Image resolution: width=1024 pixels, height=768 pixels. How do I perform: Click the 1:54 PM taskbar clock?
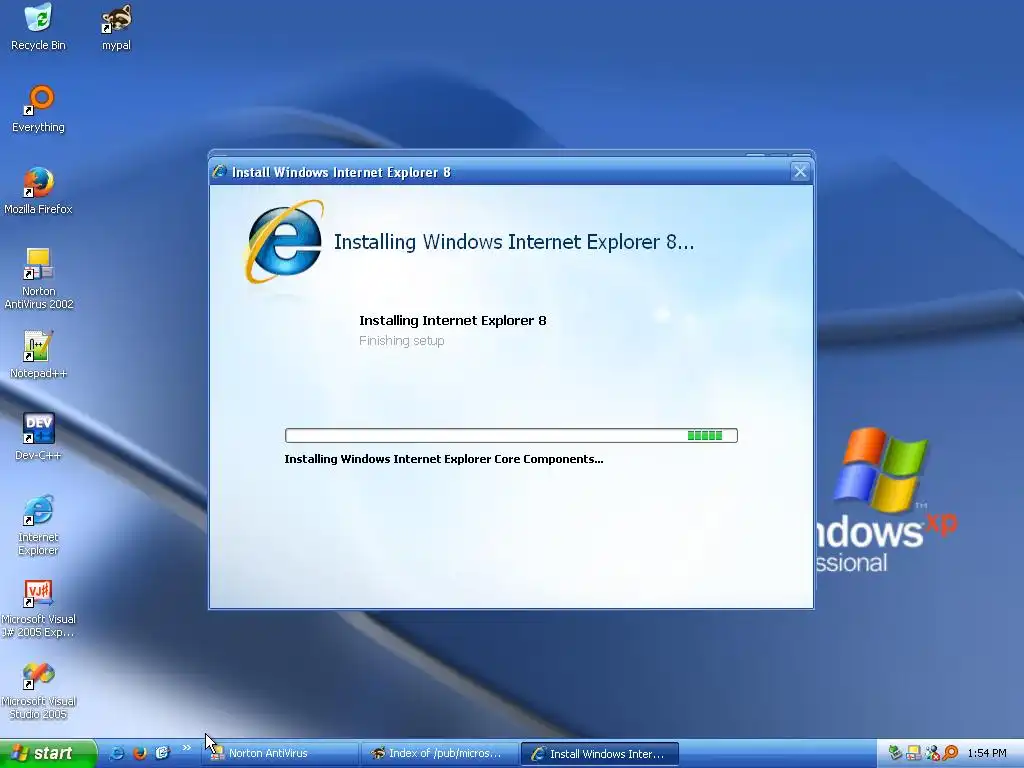point(987,754)
